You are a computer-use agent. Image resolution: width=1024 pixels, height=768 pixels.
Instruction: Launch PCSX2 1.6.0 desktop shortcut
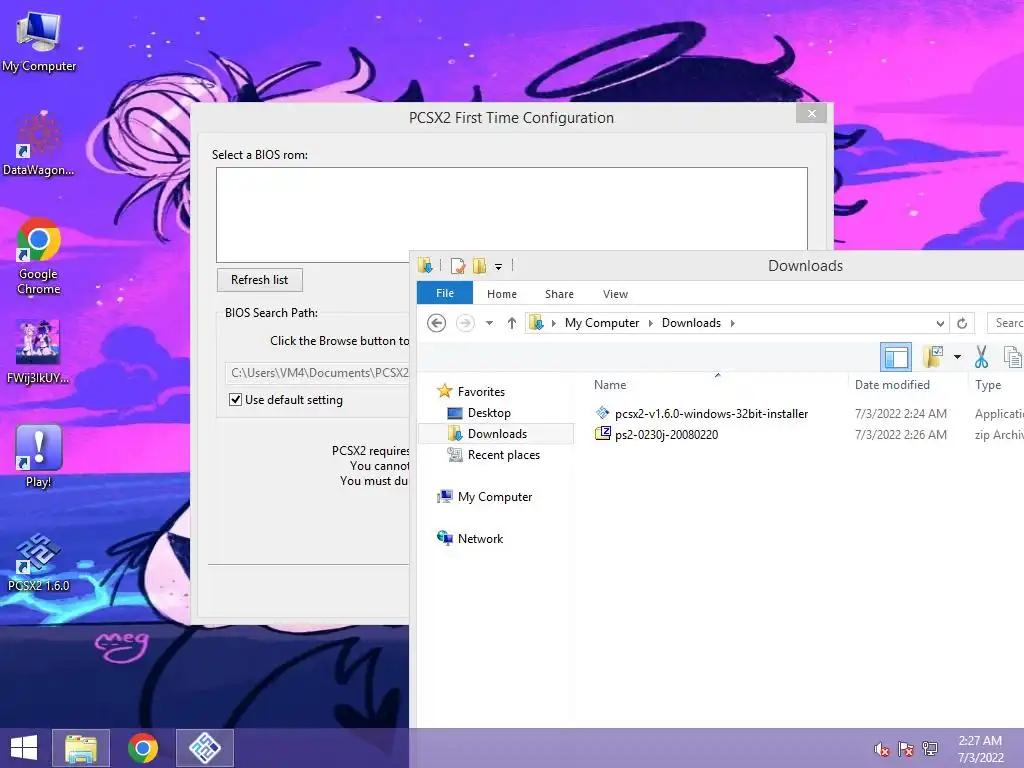39,562
